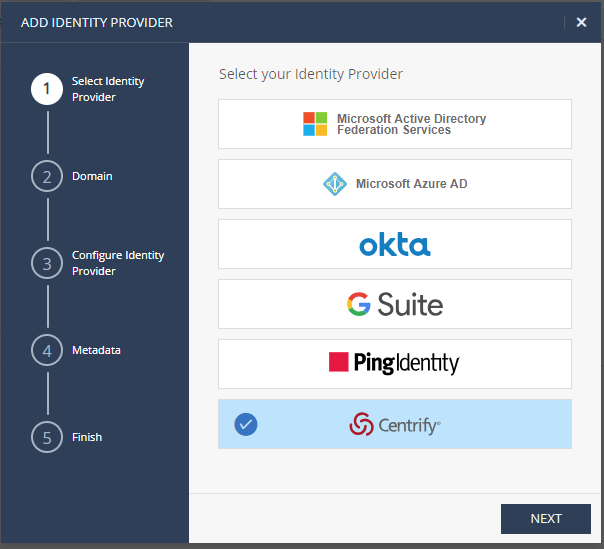Go to step 3 circle

tap(47, 263)
